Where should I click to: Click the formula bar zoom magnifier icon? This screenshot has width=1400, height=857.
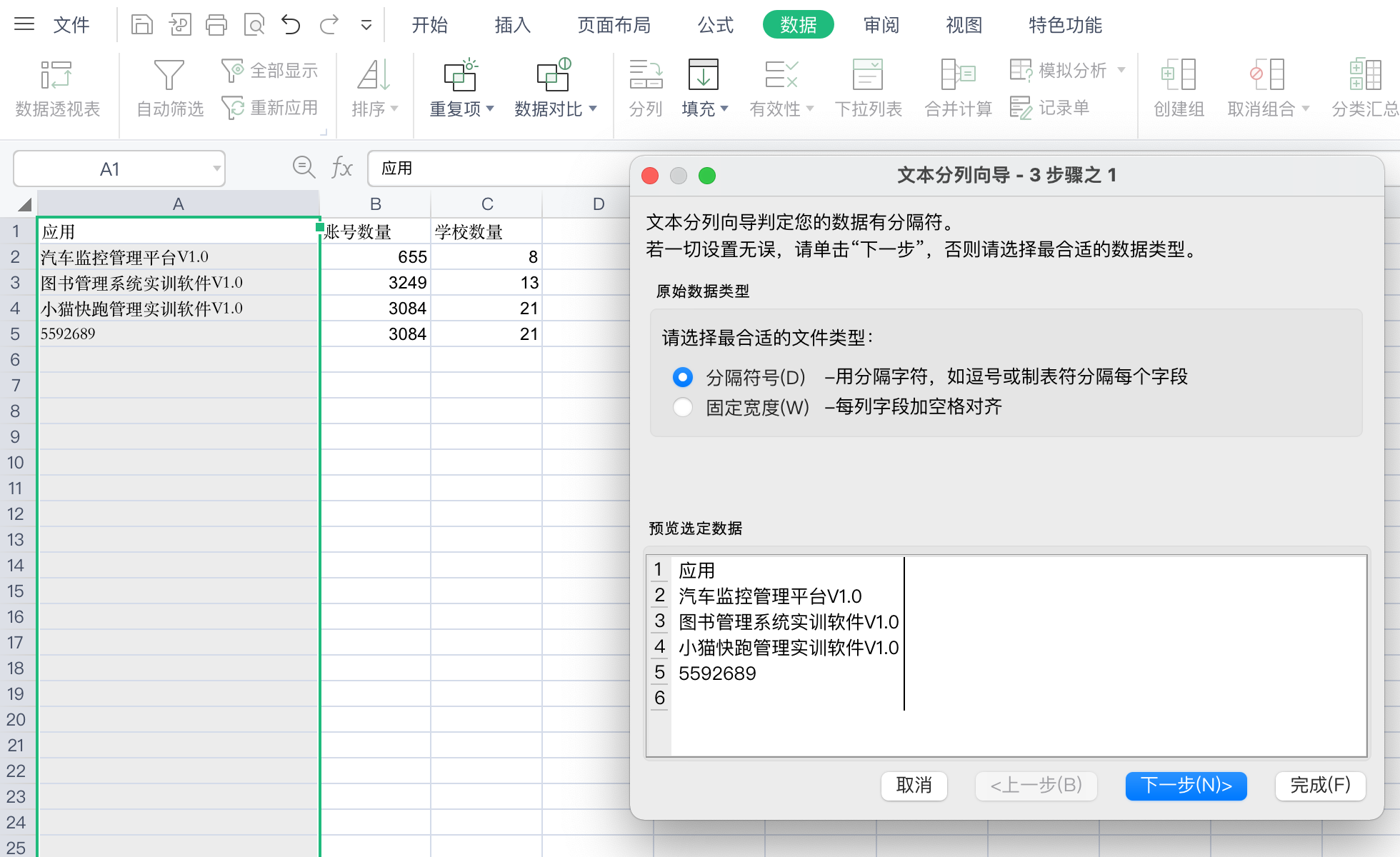click(304, 168)
